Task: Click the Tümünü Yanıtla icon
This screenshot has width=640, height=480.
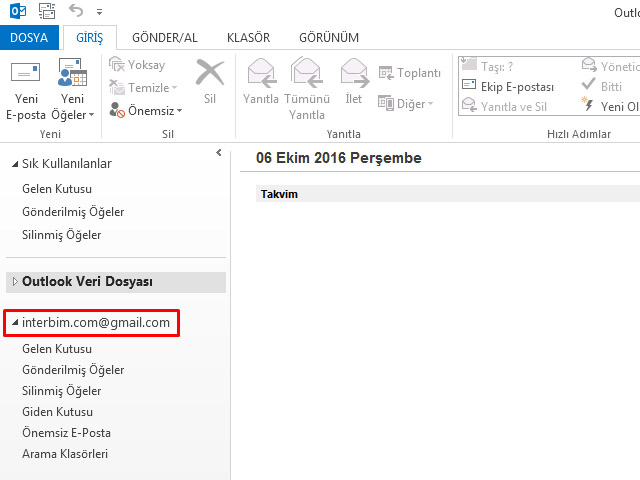Action: (306, 74)
